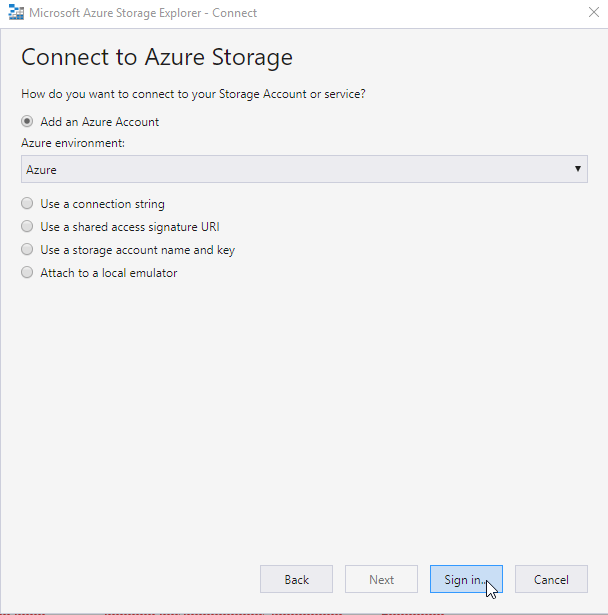Choose the Use a connection string radio button
This screenshot has height=615, width=608.
[x=27, y=204]
